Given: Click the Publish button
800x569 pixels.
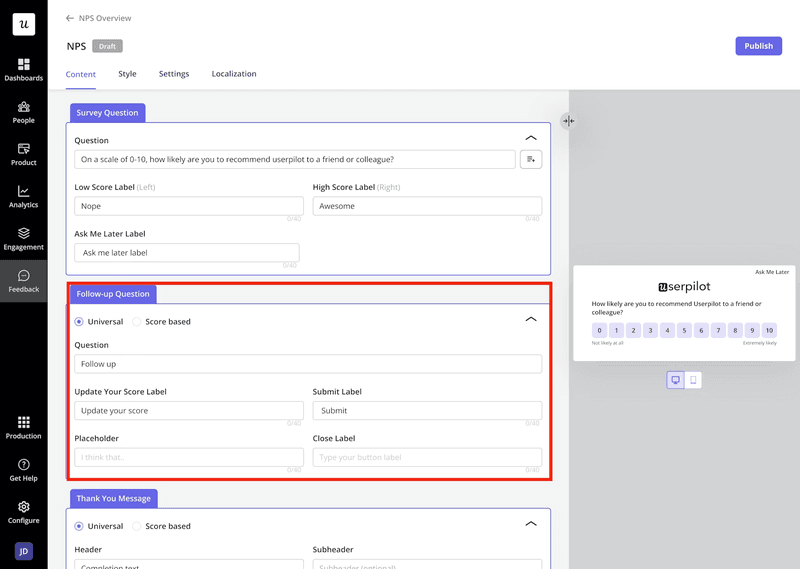Looking at the screenshot, I should coord(758,46).
